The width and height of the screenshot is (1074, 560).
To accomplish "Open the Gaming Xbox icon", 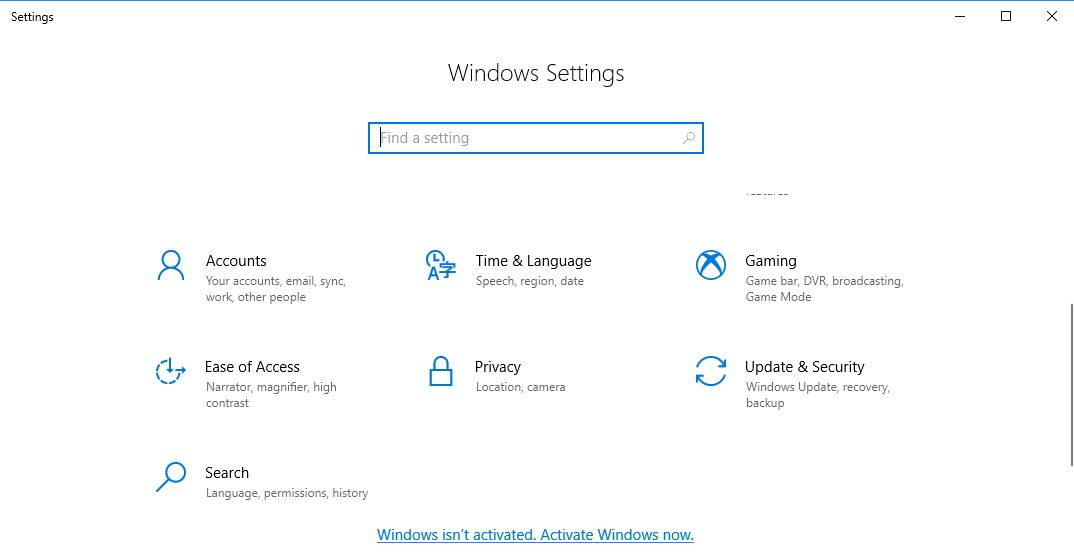I will tap(711, 265).
